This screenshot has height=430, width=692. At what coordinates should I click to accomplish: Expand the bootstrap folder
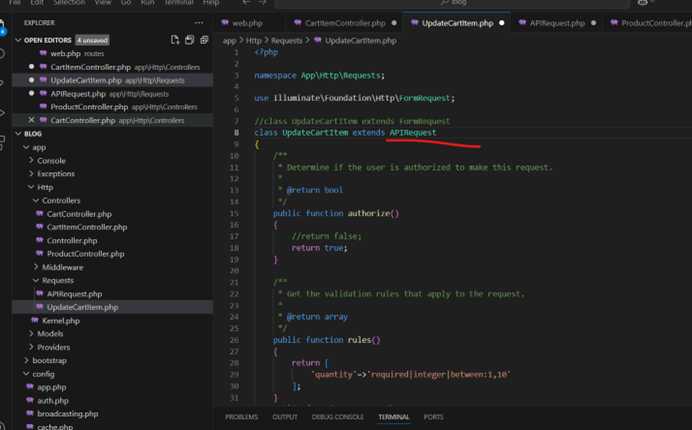(x=26, y=360)
